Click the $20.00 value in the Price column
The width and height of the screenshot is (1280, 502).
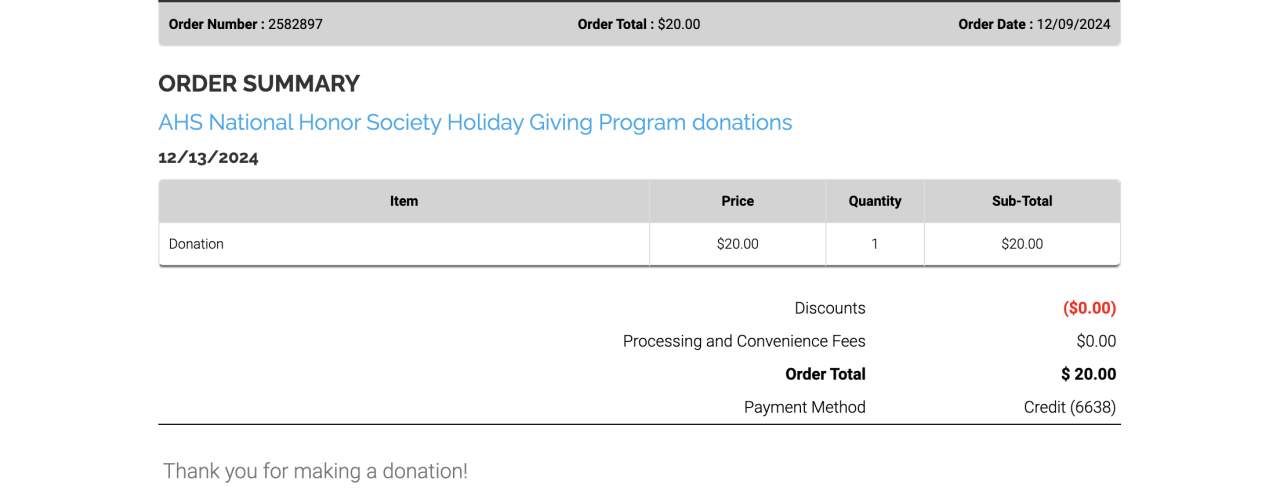[738, 244]
